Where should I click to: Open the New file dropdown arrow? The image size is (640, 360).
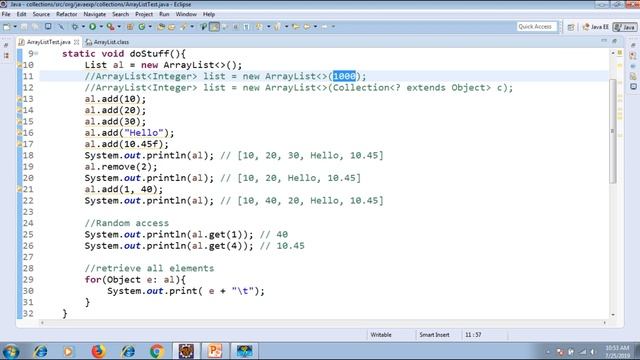click(x=15, y=27)
